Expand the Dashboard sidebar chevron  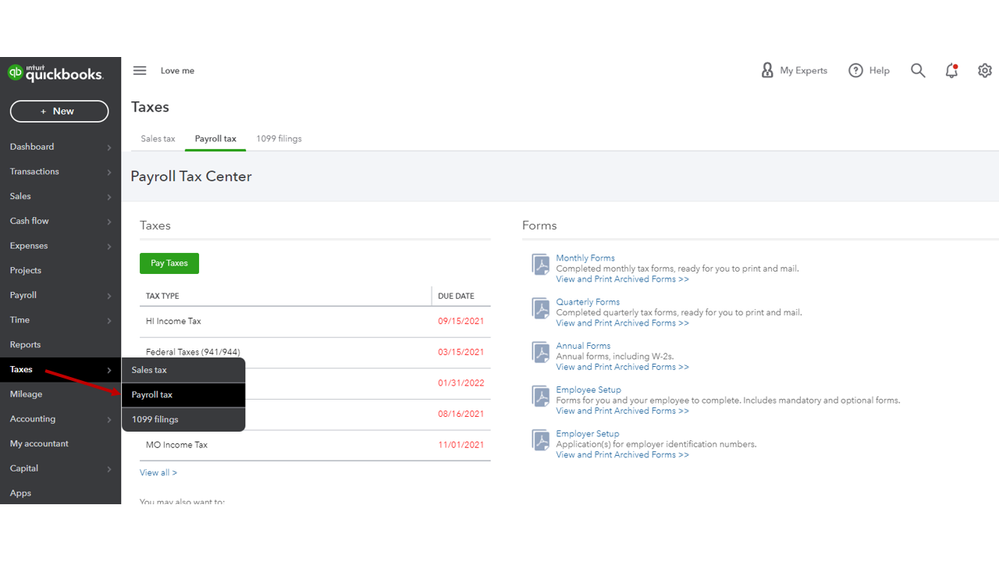point(109,148)
